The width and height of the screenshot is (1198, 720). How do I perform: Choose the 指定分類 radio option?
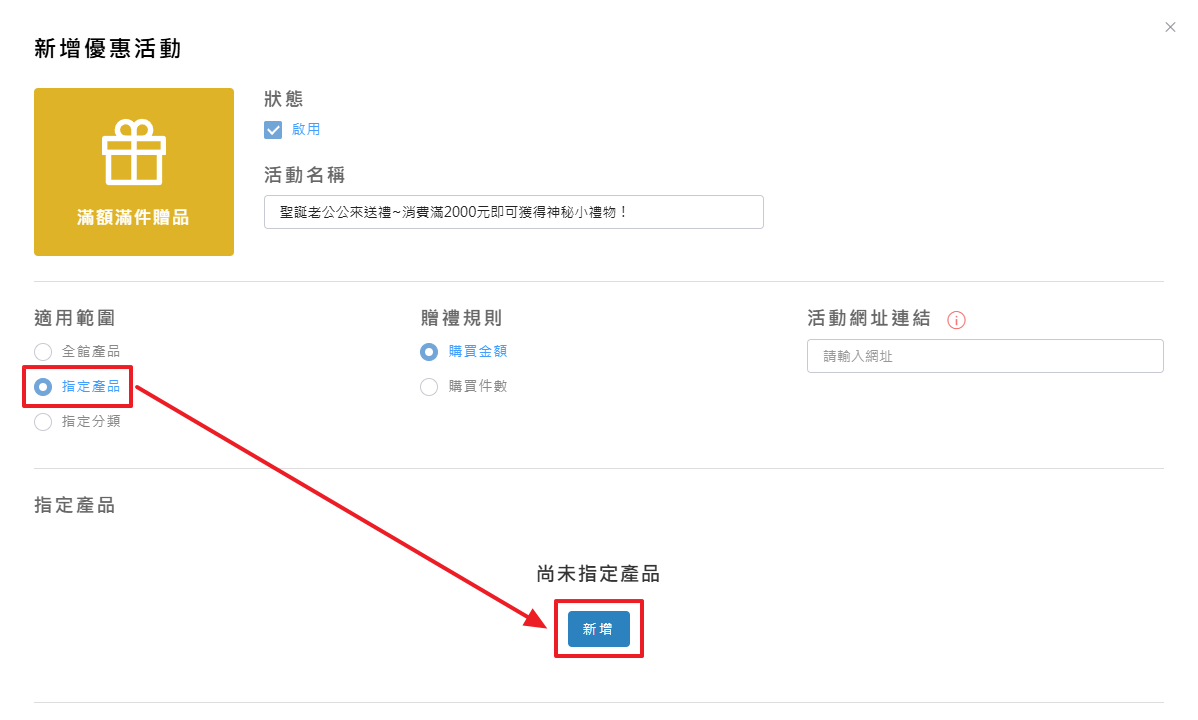[43, 422]
